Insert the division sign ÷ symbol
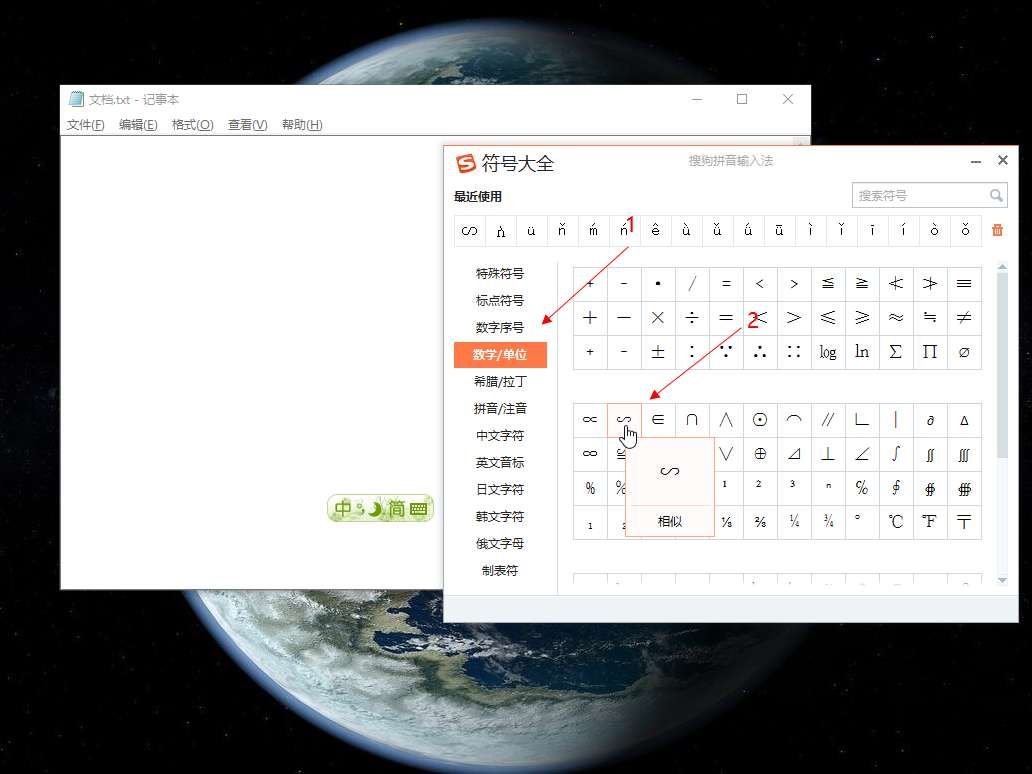 pyautogui.click(x=692, y=318)
